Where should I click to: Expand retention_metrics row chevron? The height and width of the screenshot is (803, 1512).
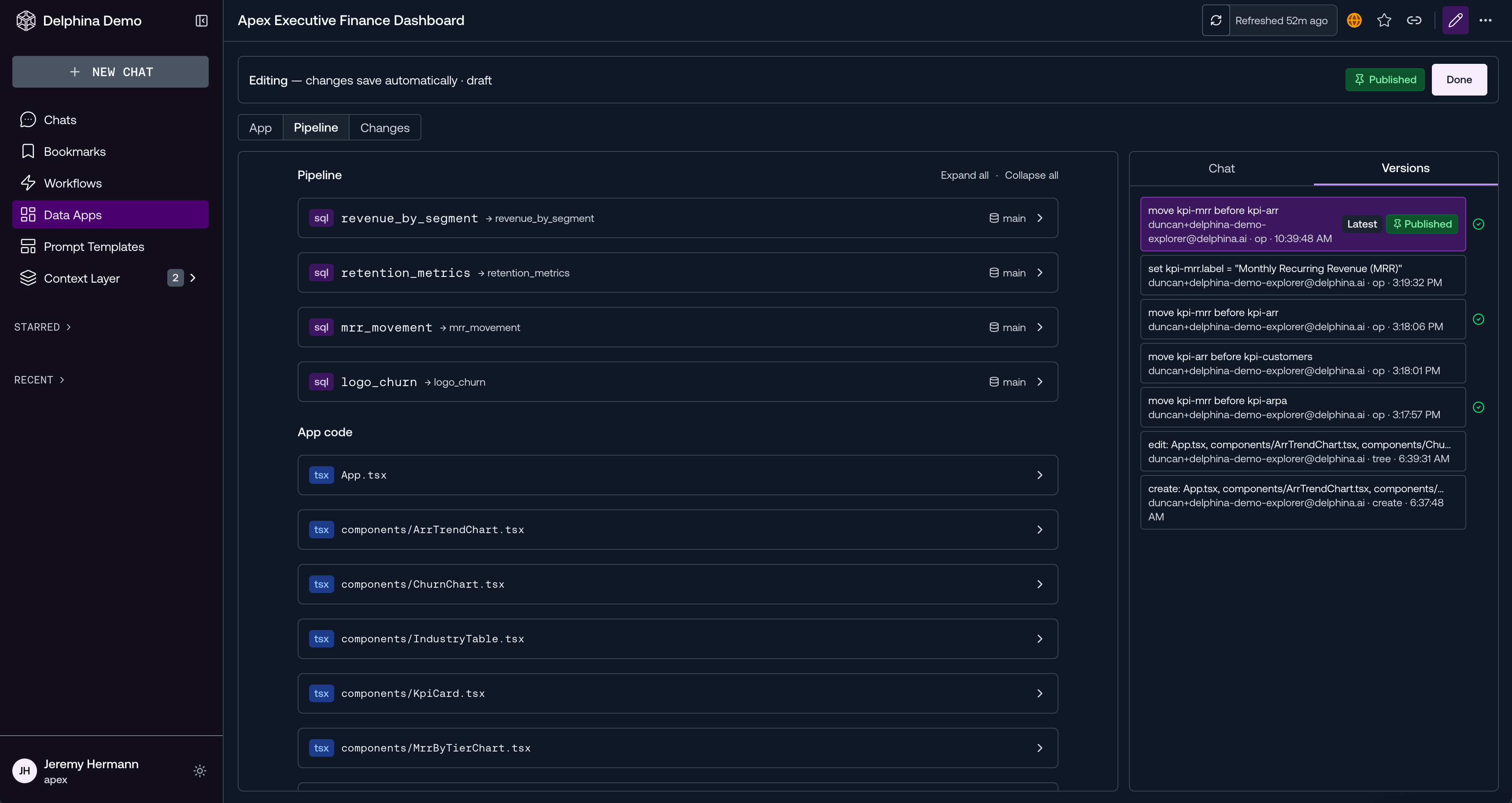1040,273
